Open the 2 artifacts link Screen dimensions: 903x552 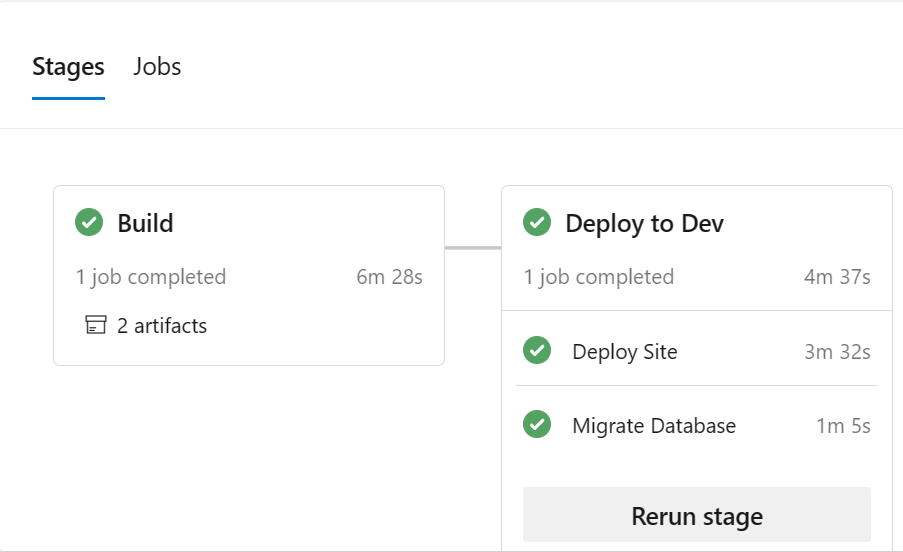coord(162,326)
